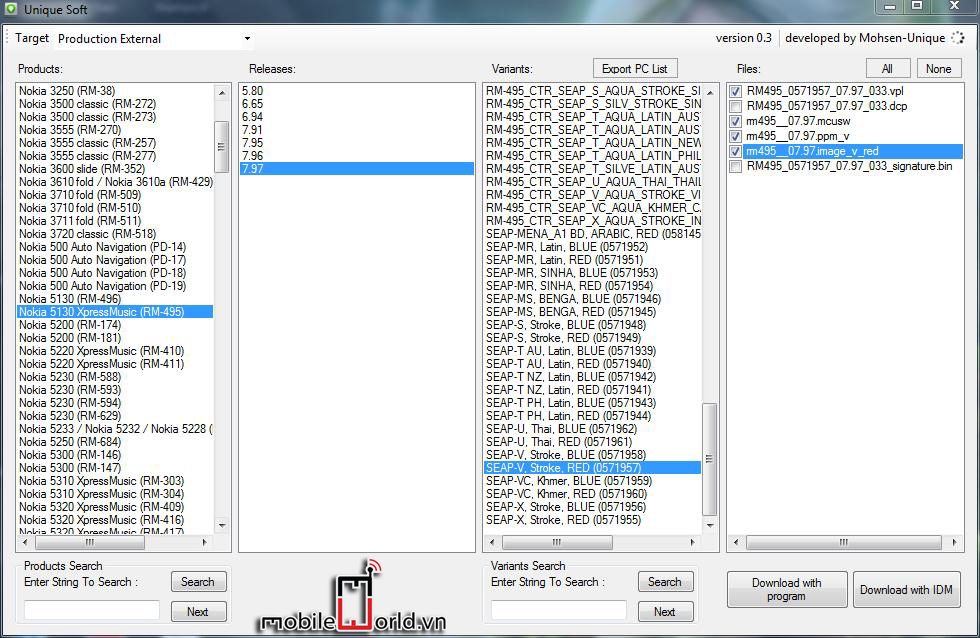Select Nokia 5310 XpressMusic (RM-303) product

[115, 481]
